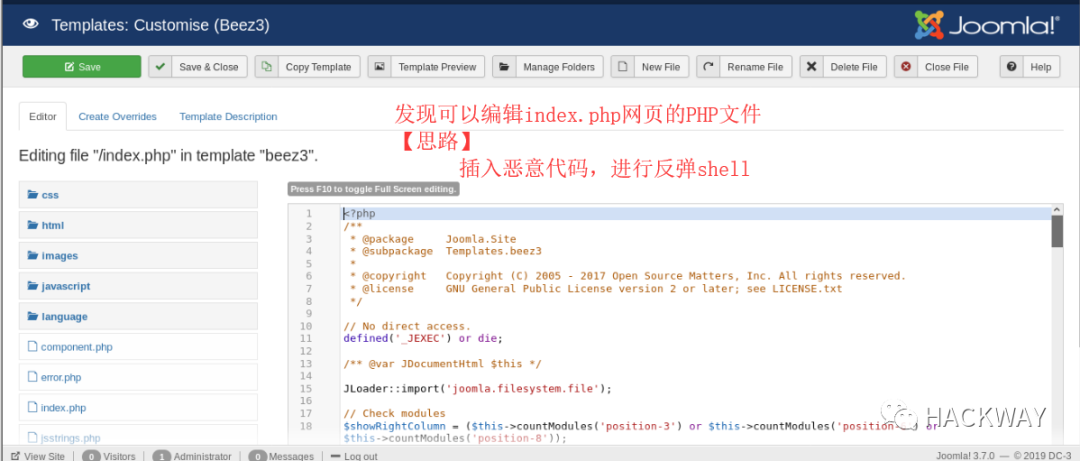Viewport: 1080px width, 461px height.
Task: Click the Delete File X icon
Action: click(x=811, y=67)
